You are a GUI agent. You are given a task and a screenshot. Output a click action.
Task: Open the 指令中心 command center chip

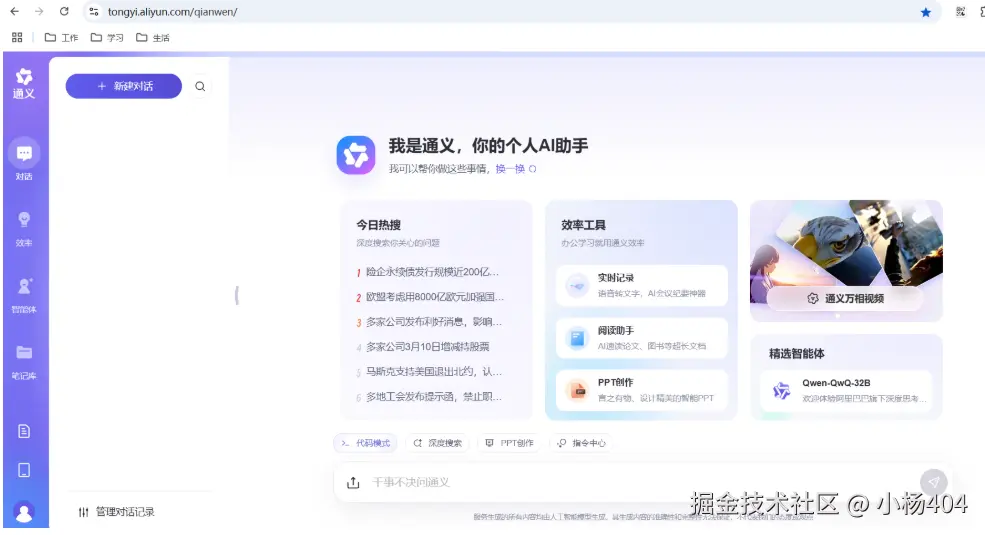581,443
